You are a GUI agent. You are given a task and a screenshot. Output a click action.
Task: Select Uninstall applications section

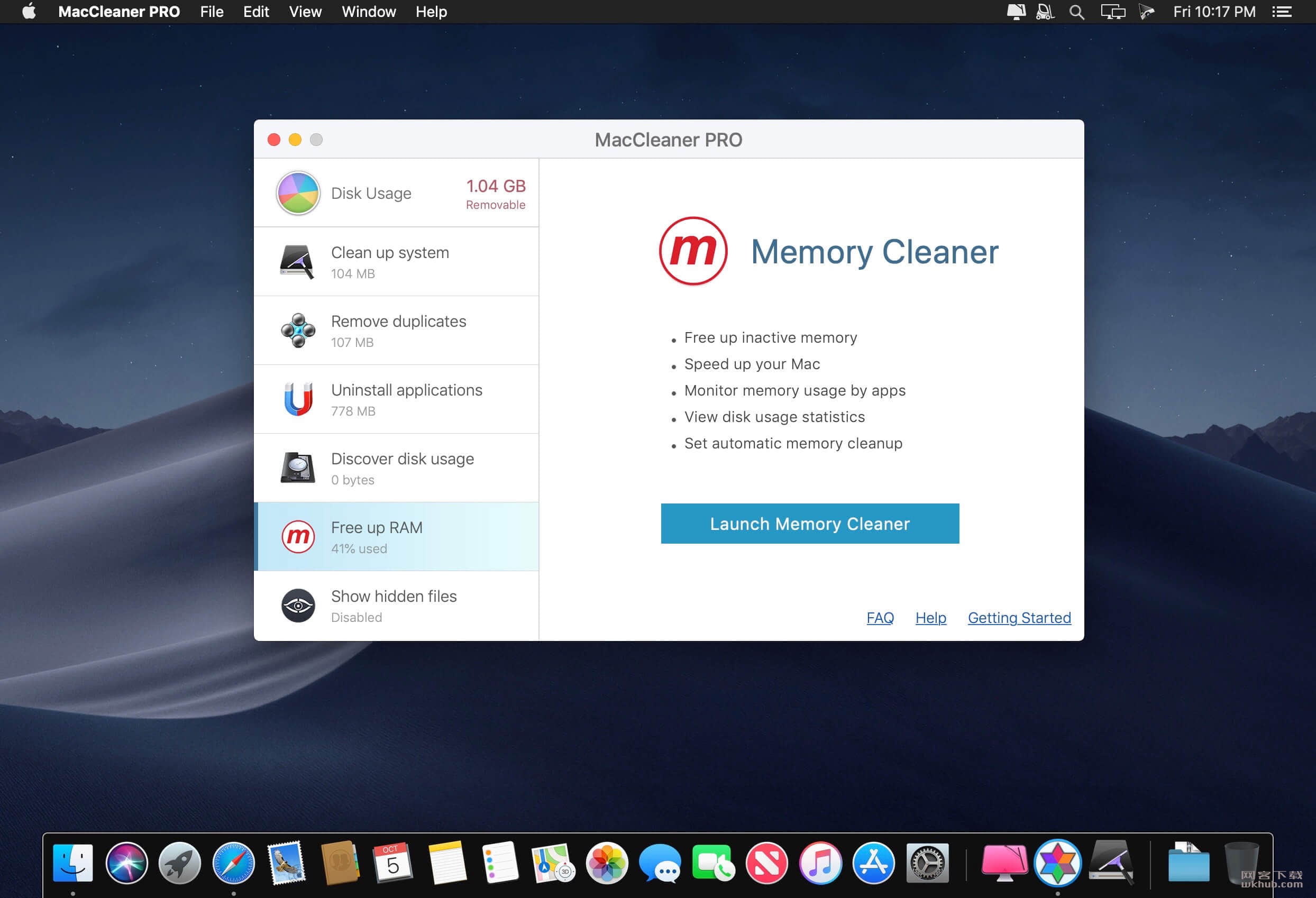pyautogui.click(x=396, y=399)
